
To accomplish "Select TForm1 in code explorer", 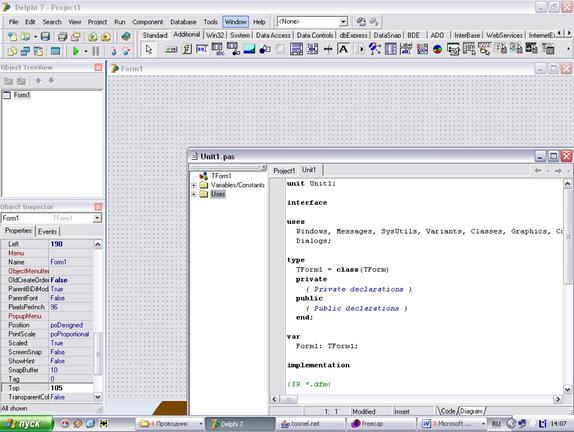I will pos(221,176).
